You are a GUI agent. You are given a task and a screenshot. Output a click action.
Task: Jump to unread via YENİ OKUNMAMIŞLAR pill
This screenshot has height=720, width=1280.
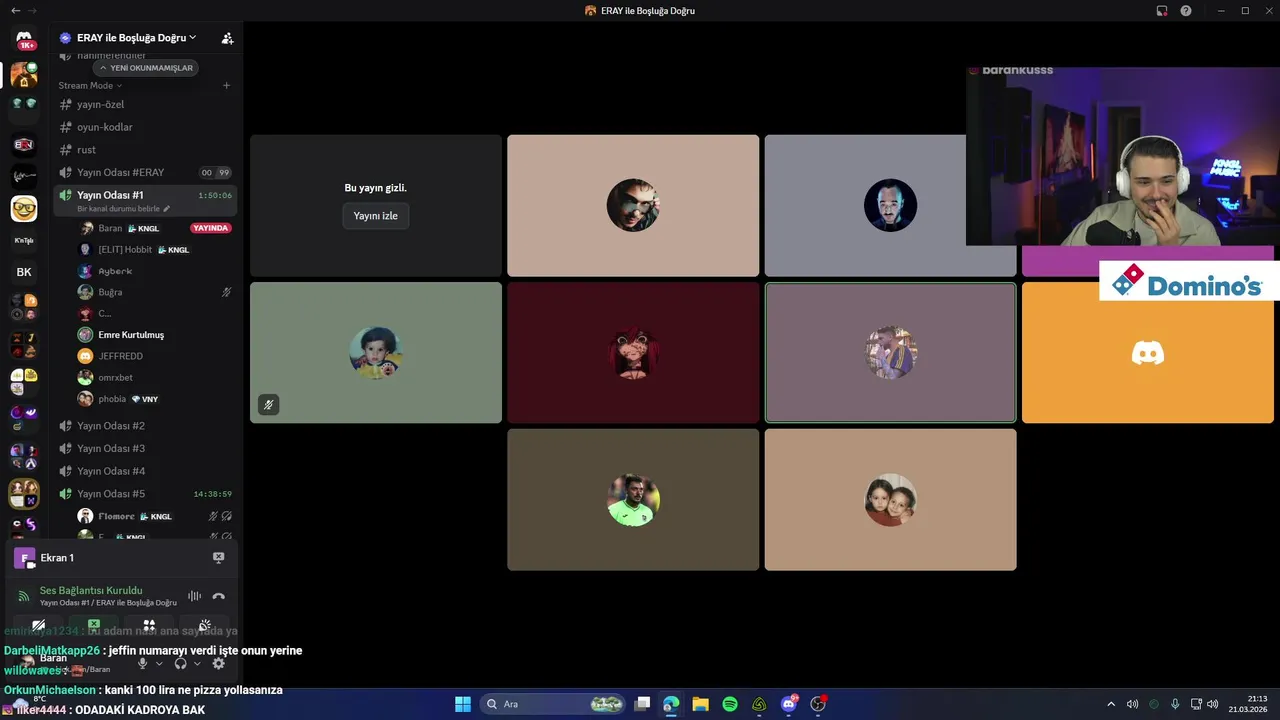[x=146, y=68]
